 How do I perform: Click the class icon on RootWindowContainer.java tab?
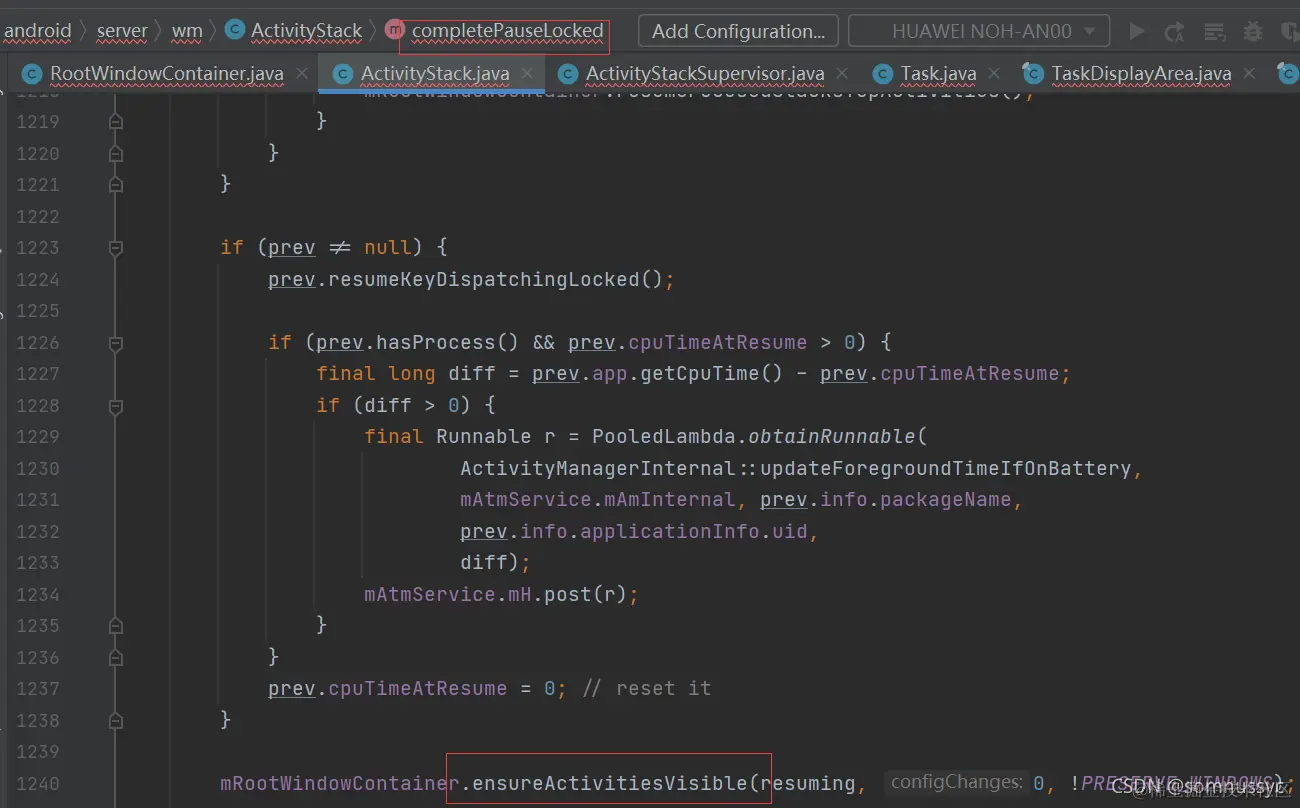click(33, 74)
